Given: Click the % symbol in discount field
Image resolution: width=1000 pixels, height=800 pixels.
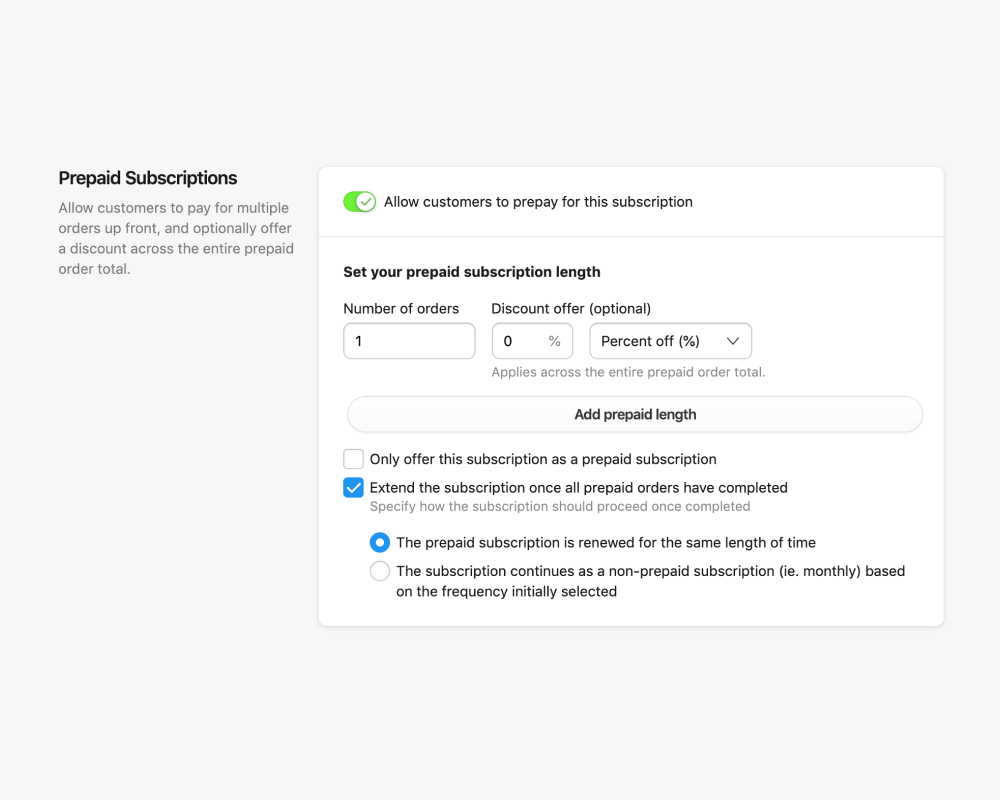Looking at the screenshot, I should pyautogui.click(x=555, y=341).
